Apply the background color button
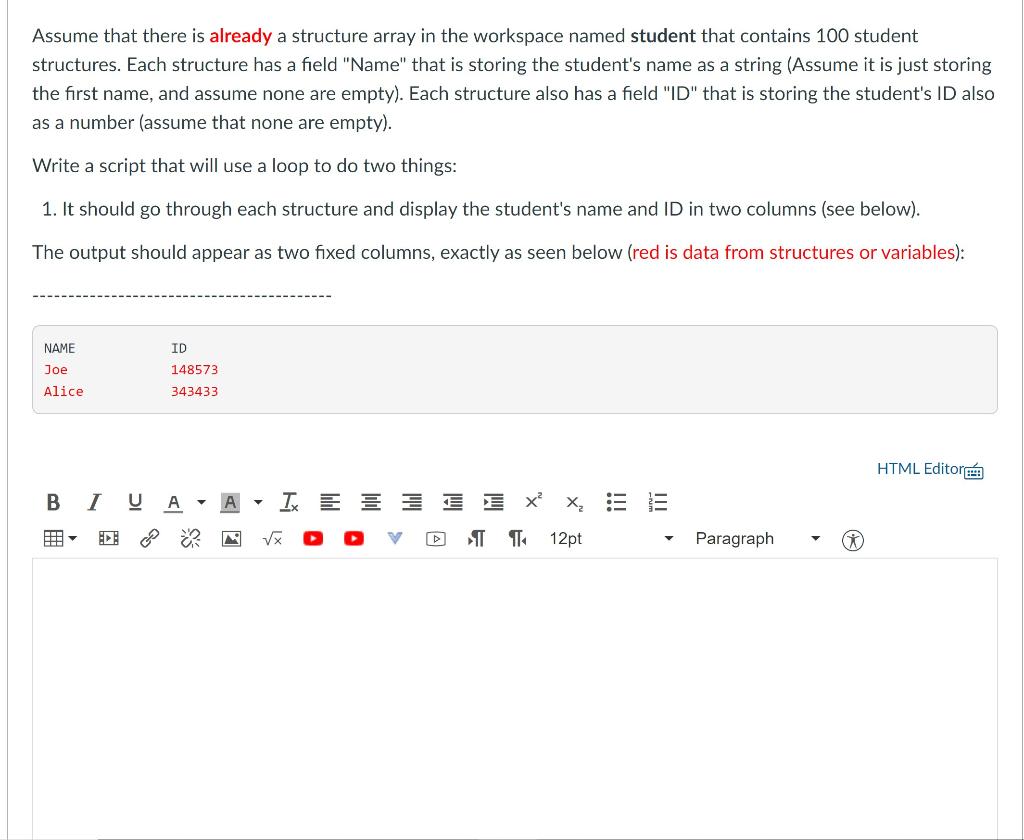 230,502
